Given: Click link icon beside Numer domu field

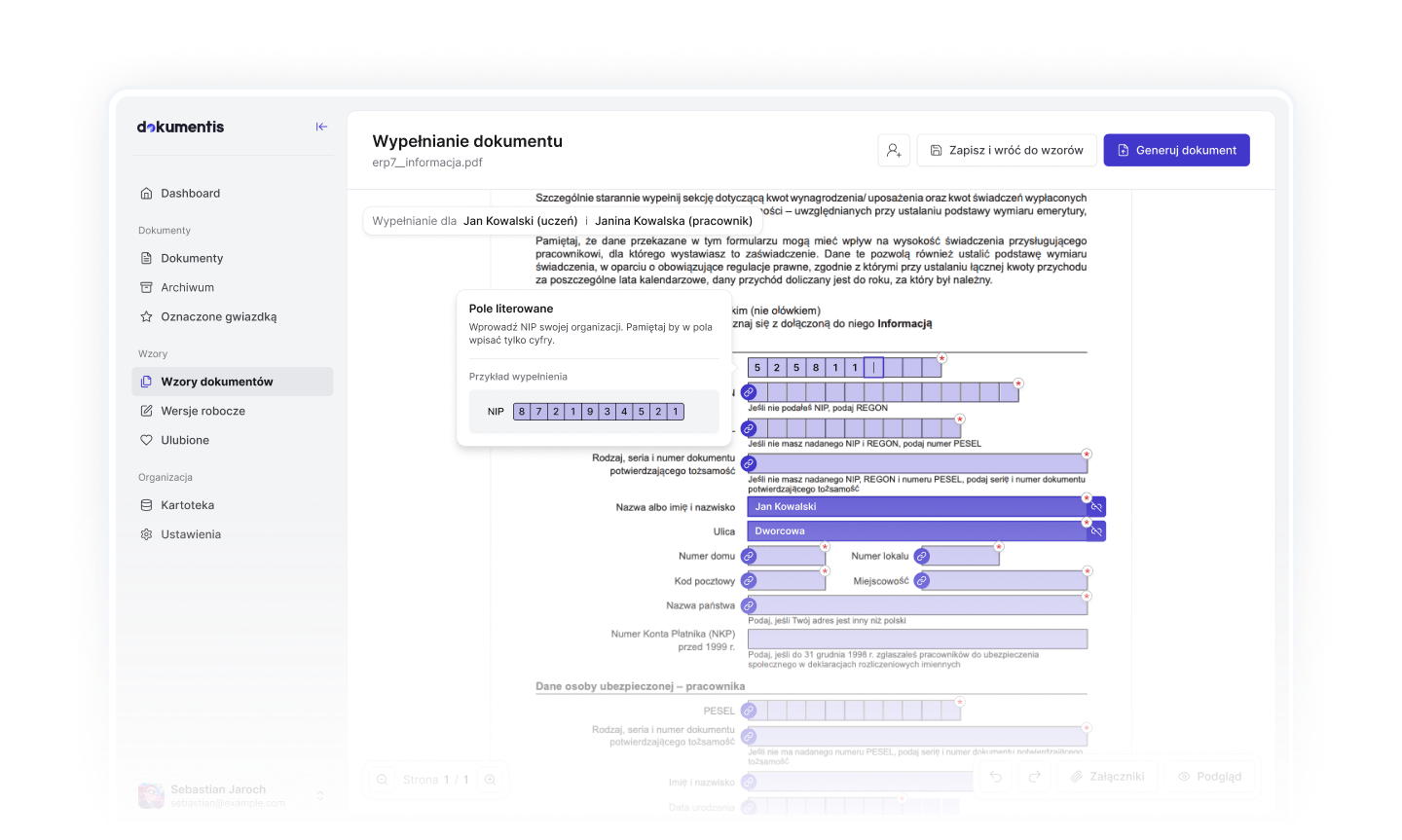Looking at the screenshot, I should tap(749, 556).
